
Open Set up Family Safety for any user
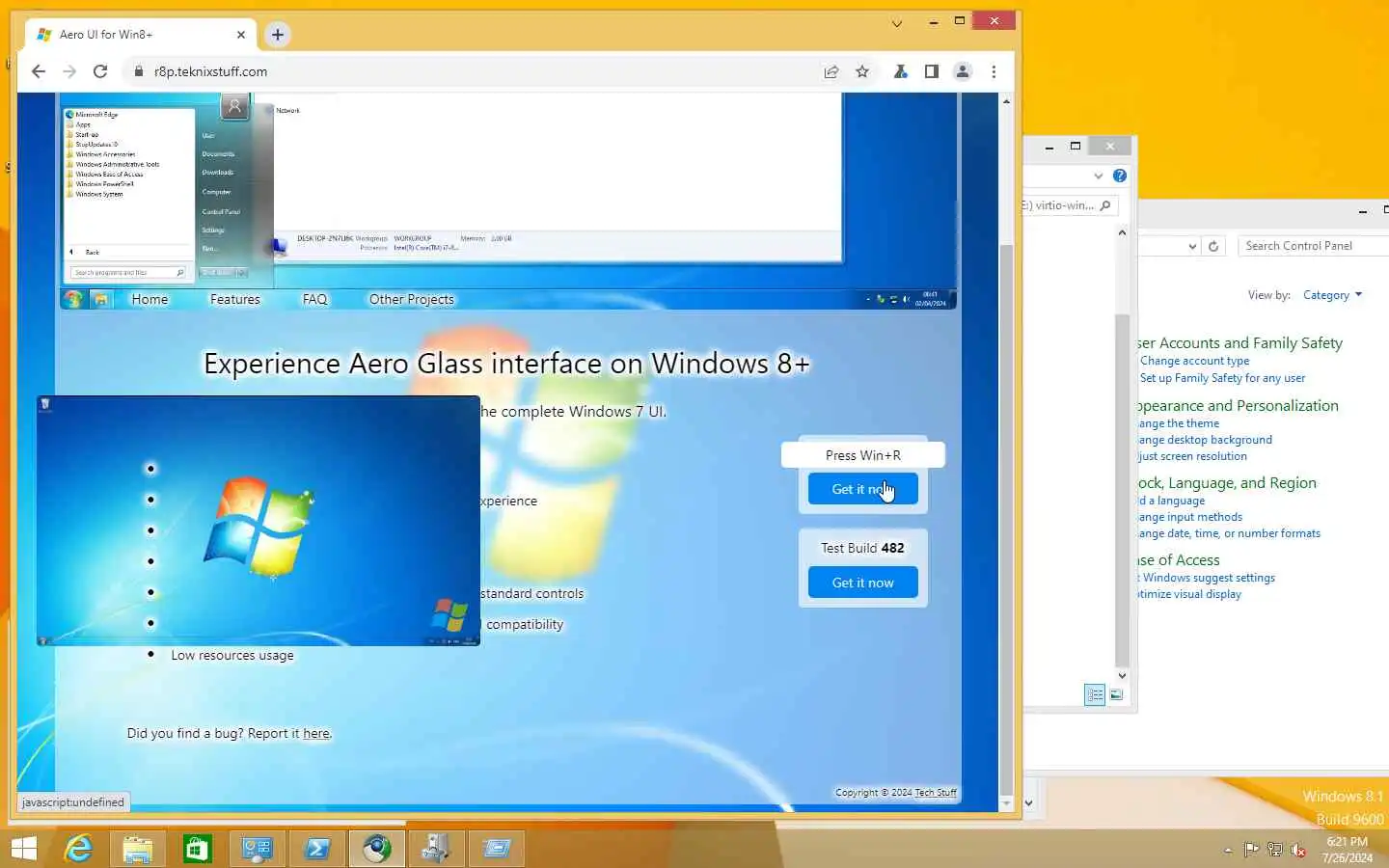pos(1222,378)
